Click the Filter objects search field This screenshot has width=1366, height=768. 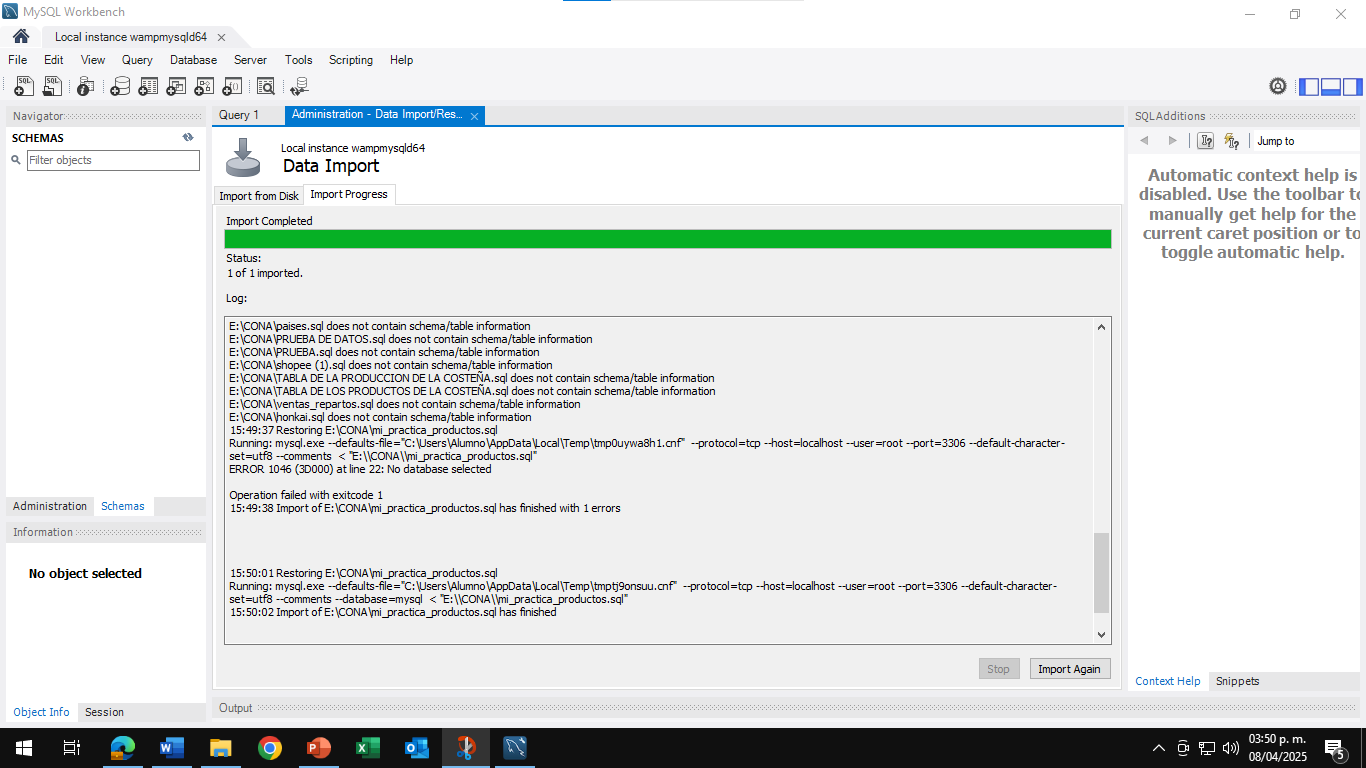(113, 160)
